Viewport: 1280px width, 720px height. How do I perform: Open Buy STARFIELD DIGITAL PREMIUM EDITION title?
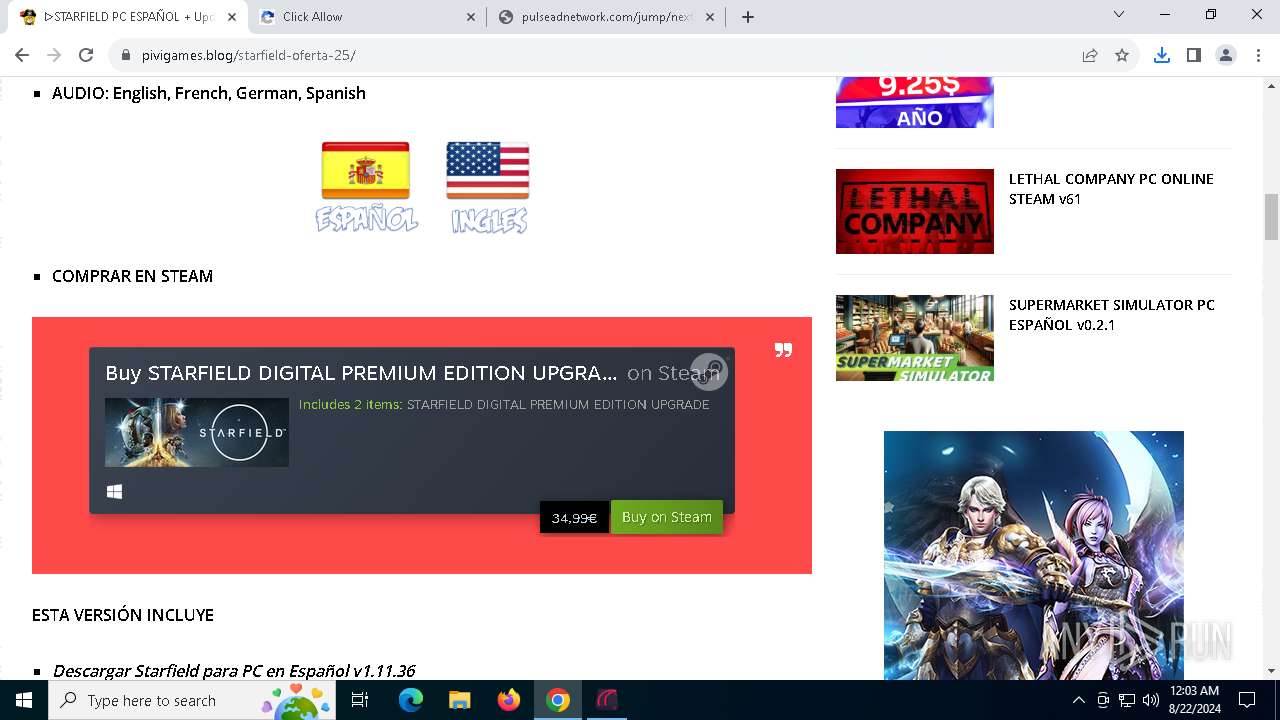point(361,373)
